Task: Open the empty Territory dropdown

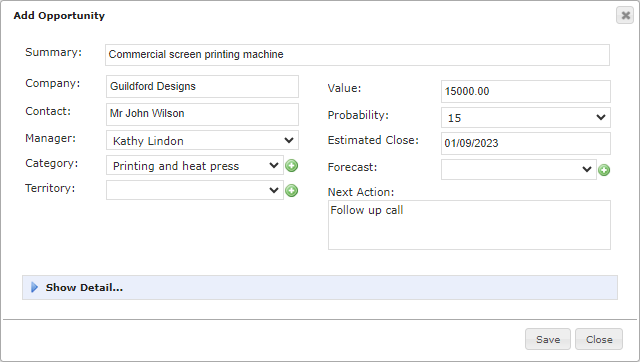Action: [x=195, y=190]
